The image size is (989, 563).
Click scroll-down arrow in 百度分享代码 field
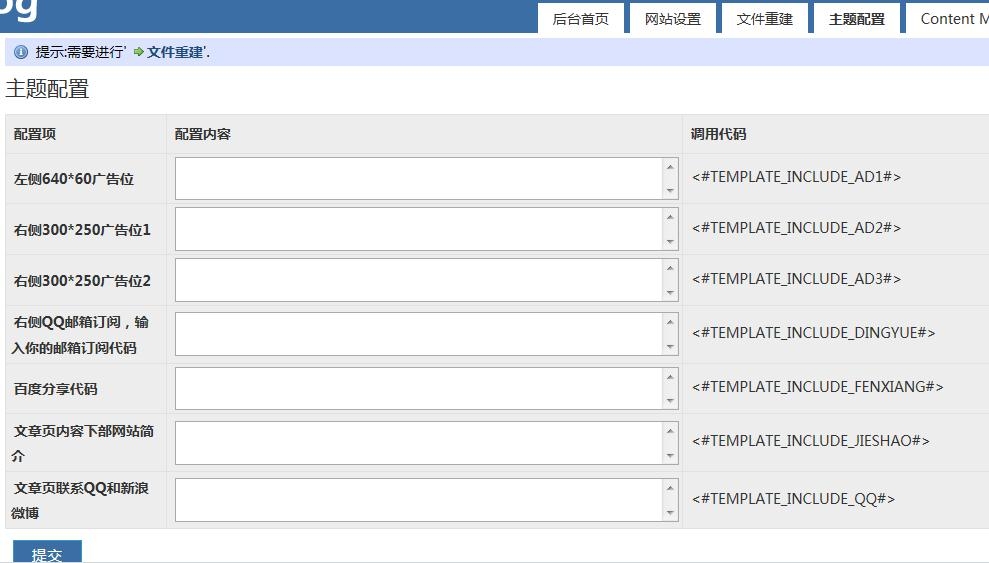[x=670, y=400]
